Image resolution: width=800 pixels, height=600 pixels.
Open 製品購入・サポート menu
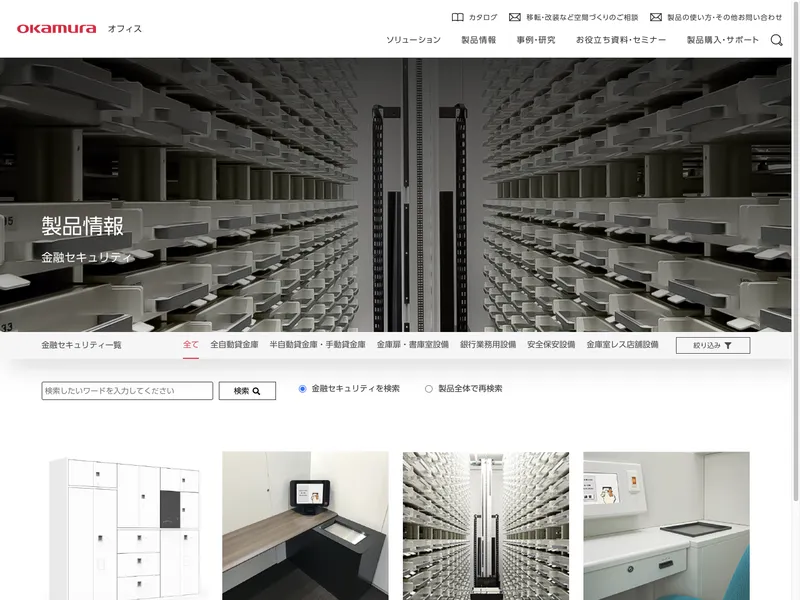coord(722,40)
